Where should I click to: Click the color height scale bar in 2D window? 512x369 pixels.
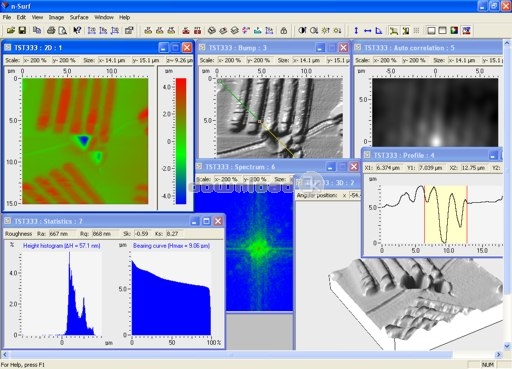(x=181, y=141)
